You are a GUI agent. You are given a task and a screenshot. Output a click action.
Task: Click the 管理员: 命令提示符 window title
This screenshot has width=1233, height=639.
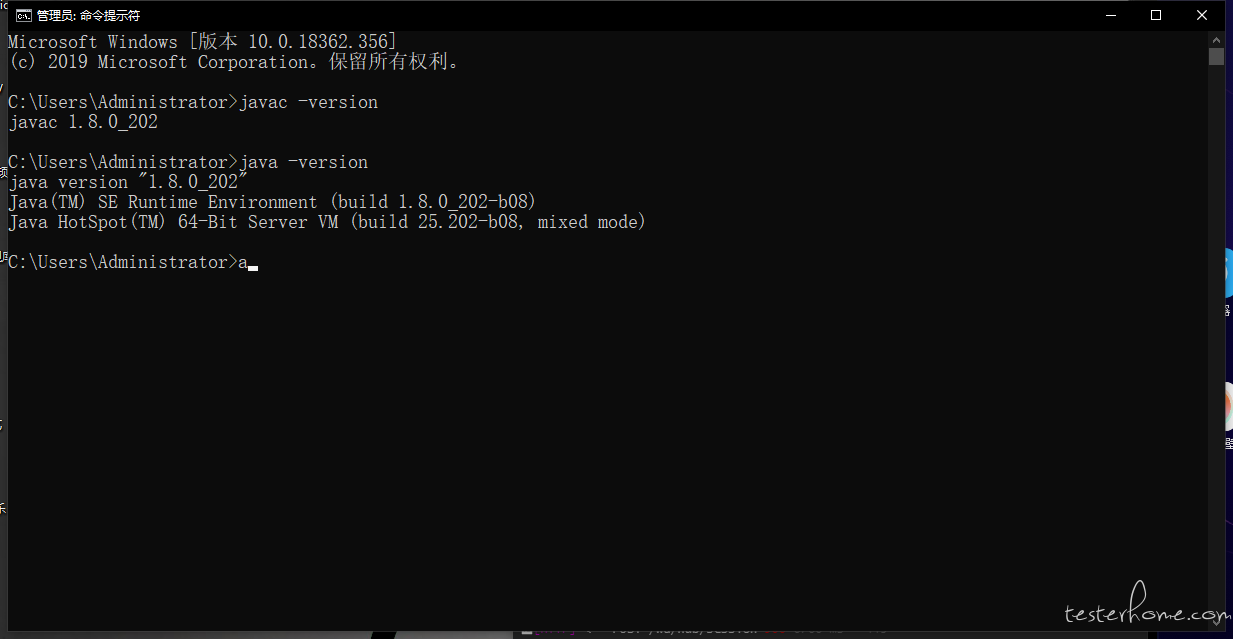(88, 16)
